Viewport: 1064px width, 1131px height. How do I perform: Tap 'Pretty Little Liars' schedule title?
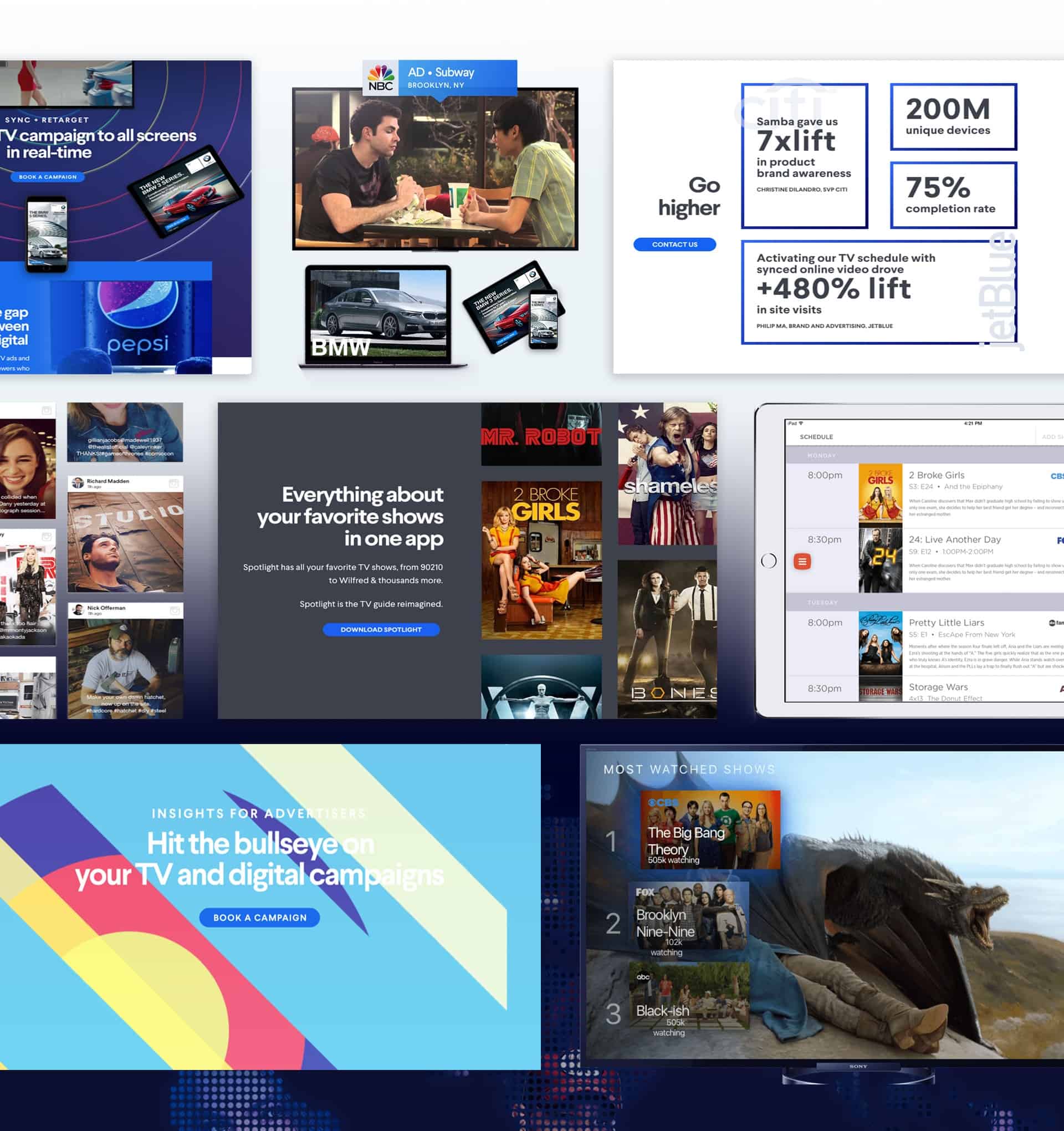947,623
